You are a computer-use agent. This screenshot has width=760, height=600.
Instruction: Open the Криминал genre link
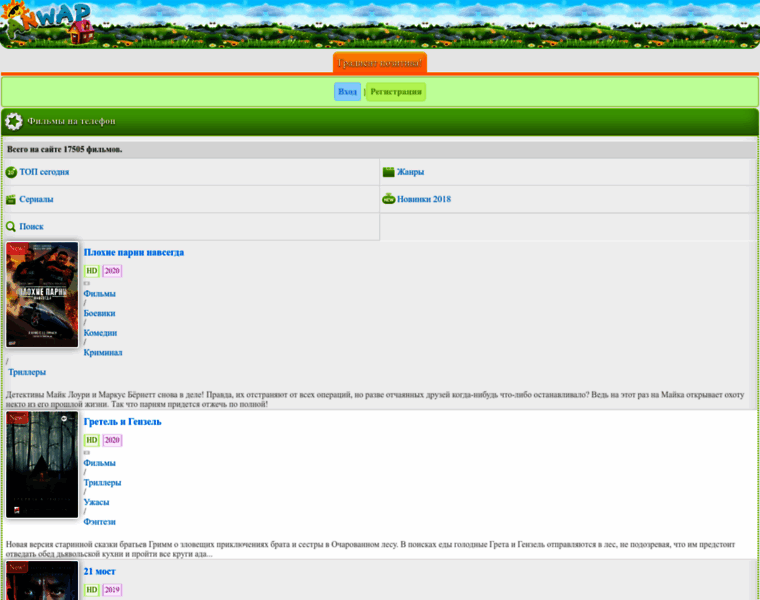(103, 352)
